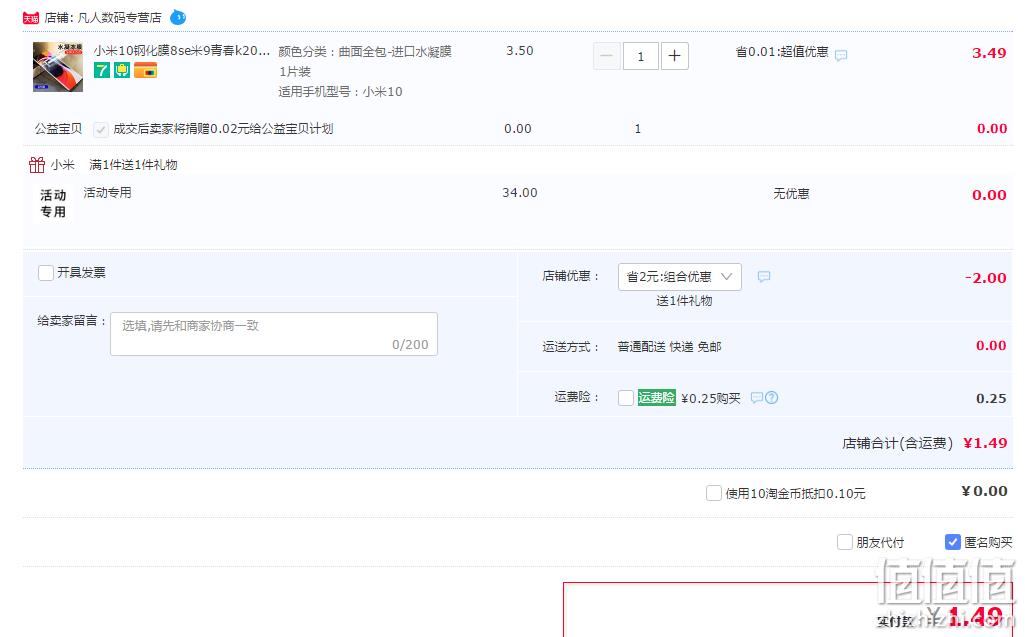Click the 公益宝贝 row label

click(58, 129)
